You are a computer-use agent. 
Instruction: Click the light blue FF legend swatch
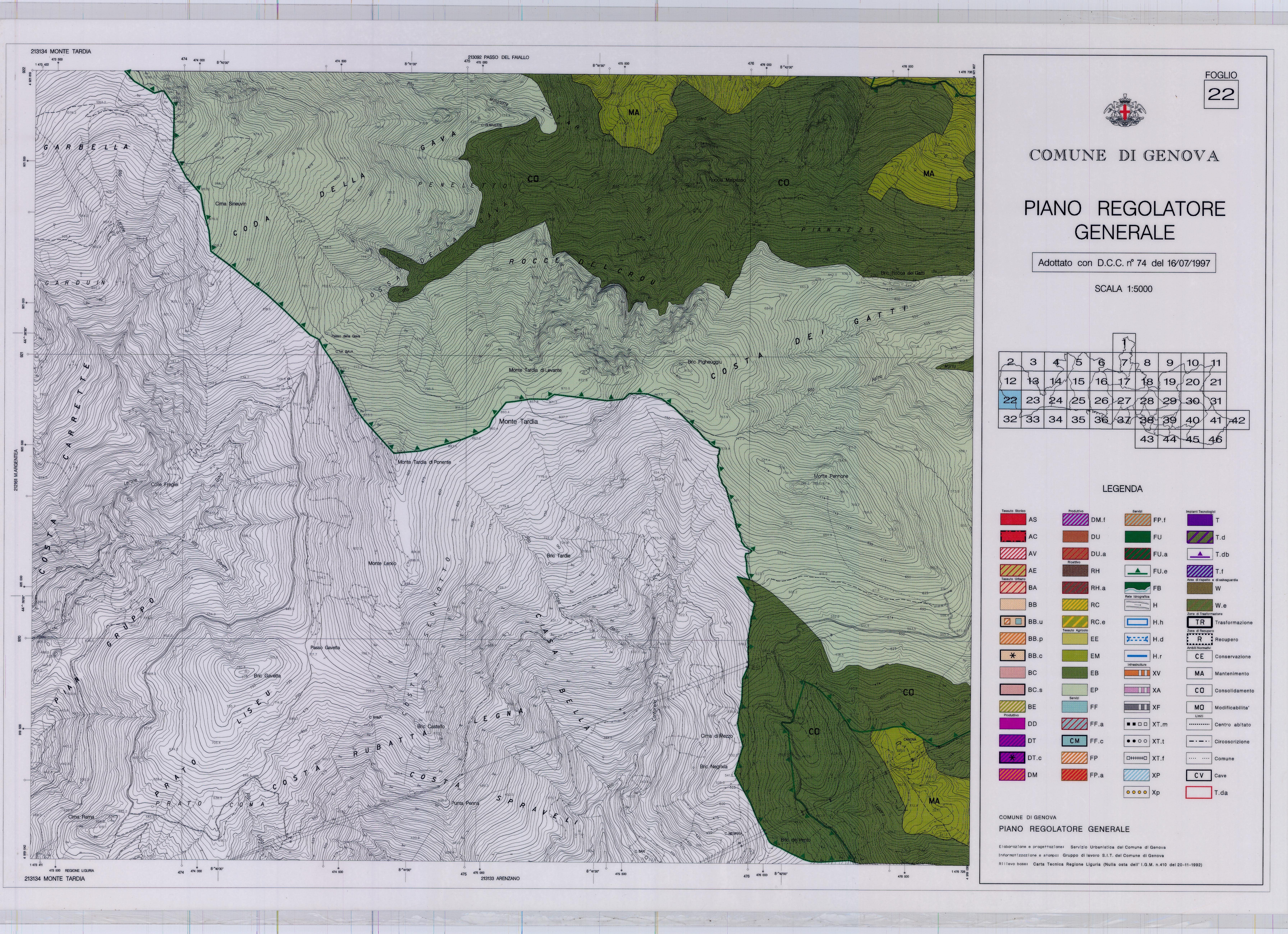1075,707
